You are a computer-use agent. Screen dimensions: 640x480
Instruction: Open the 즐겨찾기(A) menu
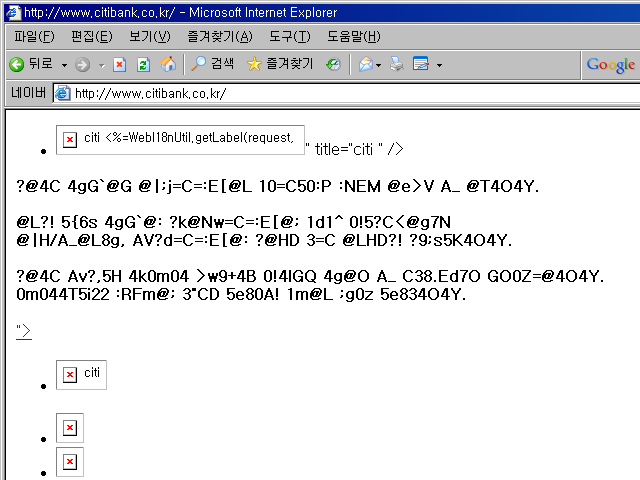[x=220, y=37]
